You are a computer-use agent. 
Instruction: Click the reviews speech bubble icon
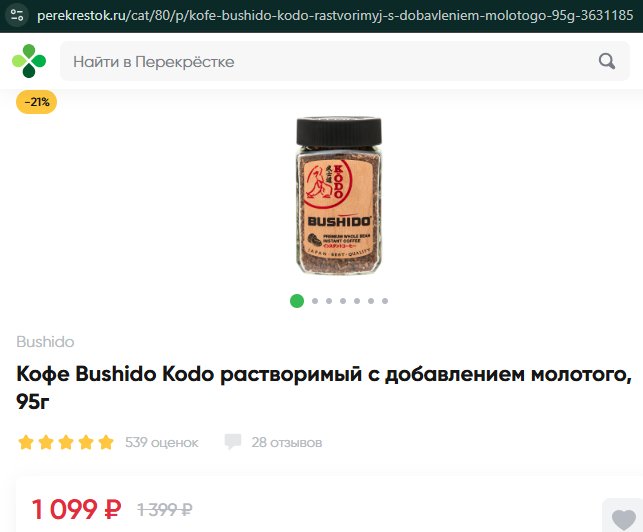233,442
